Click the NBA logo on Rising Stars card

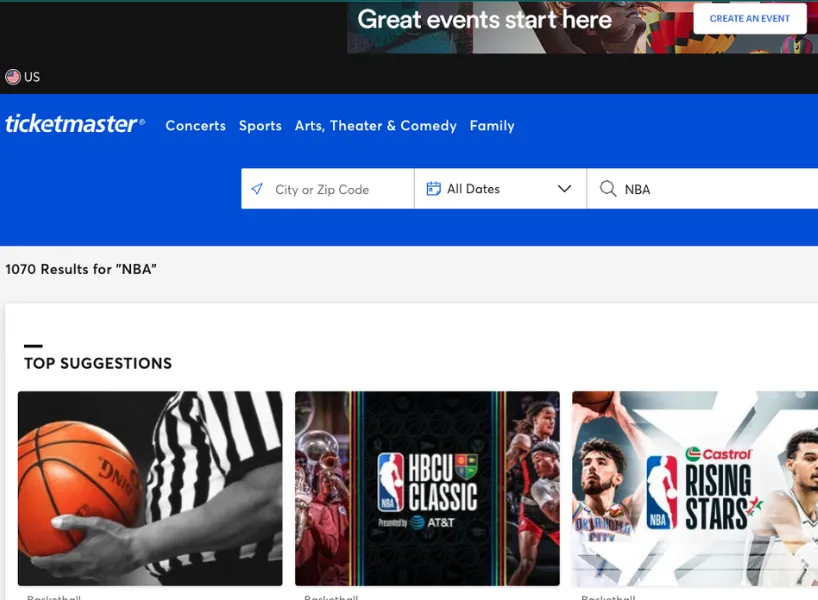pyautogui.click(x=661, y=492)
